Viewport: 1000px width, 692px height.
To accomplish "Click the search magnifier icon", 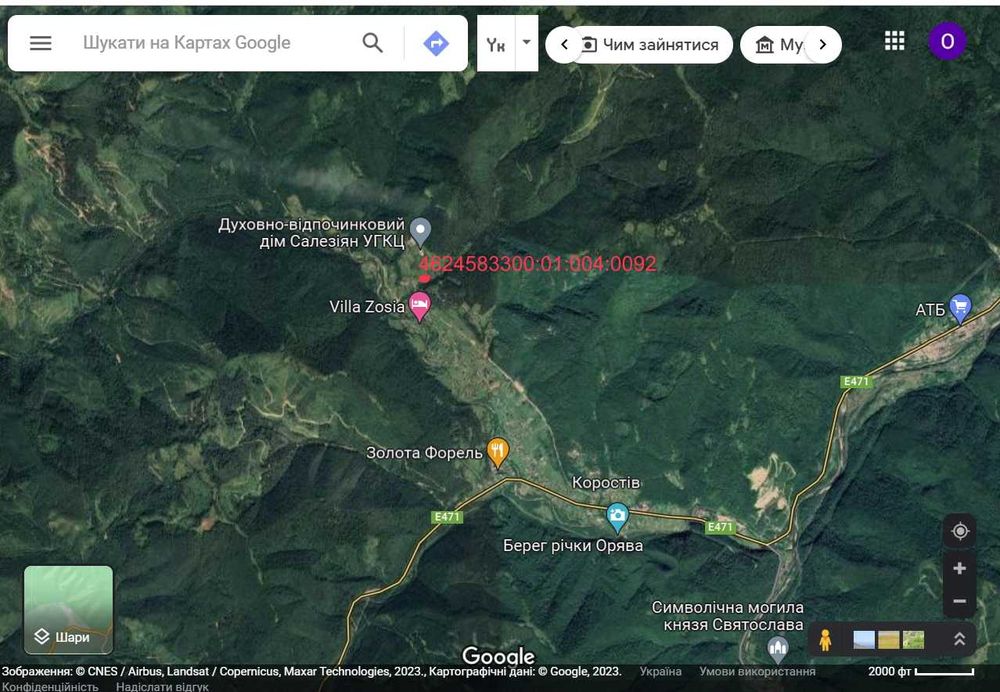I will point(372,43).
